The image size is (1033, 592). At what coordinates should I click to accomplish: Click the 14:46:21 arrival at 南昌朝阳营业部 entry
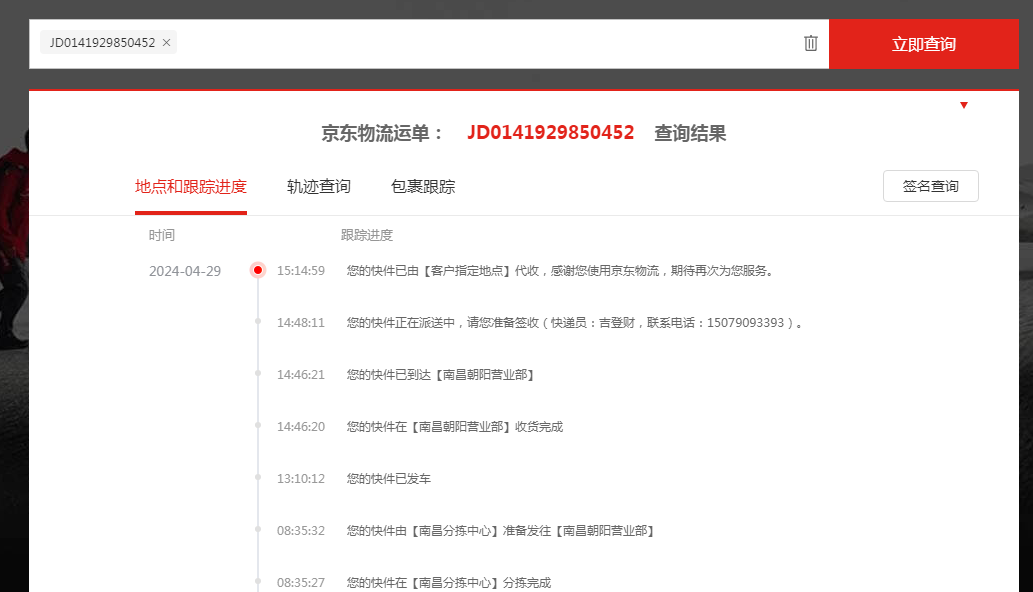coord(440,375)
